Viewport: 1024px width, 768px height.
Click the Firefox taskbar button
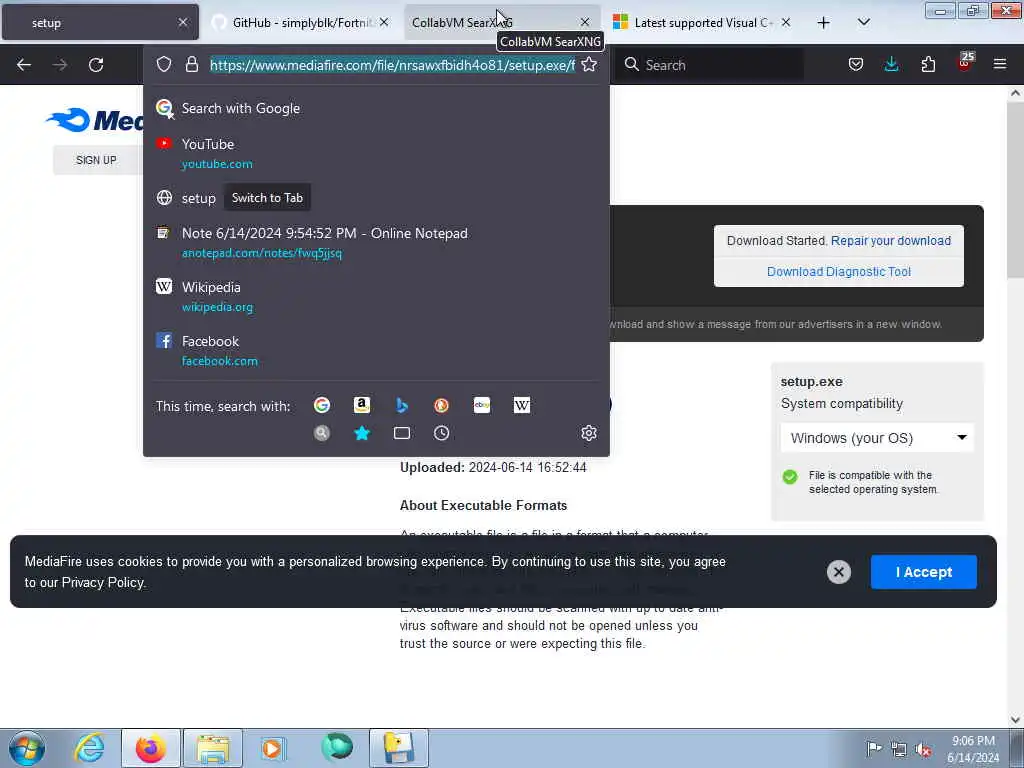tap(151, 748)
